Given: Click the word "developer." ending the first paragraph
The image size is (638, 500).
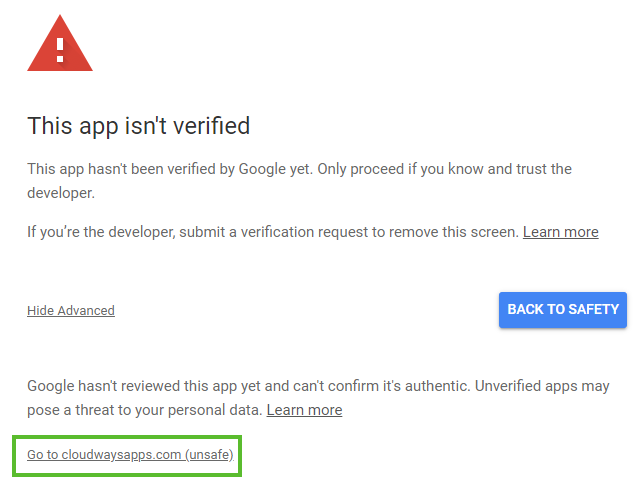Looking at the screenshot, I should click(x=61, y=192).
